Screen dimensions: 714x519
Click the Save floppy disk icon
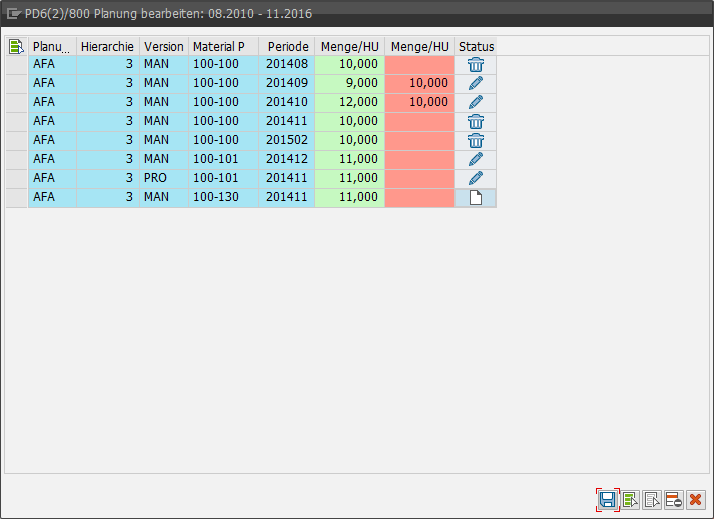607,500
